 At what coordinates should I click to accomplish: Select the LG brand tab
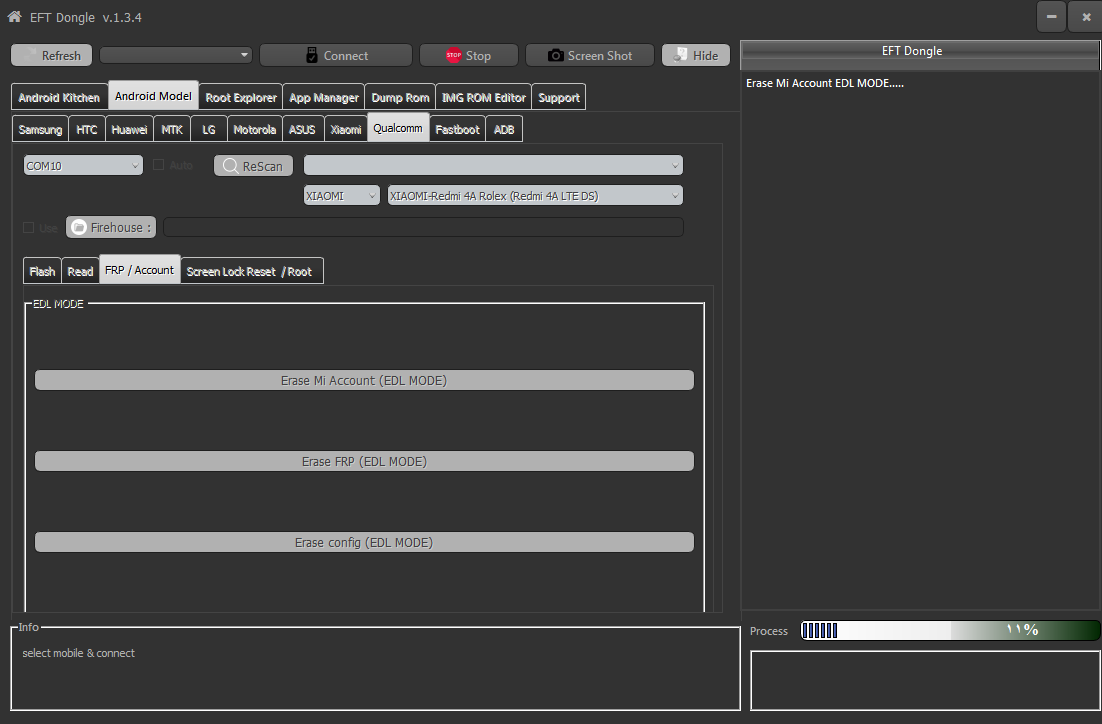click(x=209, y=129)
